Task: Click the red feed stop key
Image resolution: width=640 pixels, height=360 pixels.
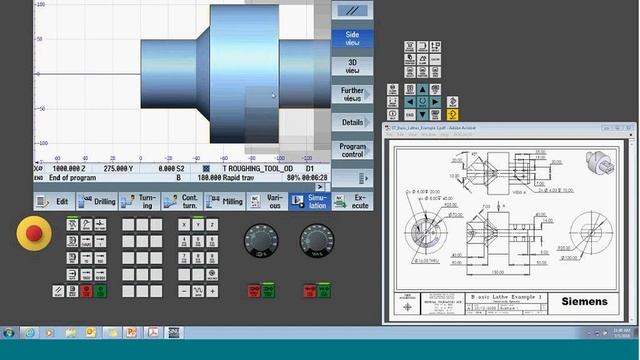Action: coord(310,291)
